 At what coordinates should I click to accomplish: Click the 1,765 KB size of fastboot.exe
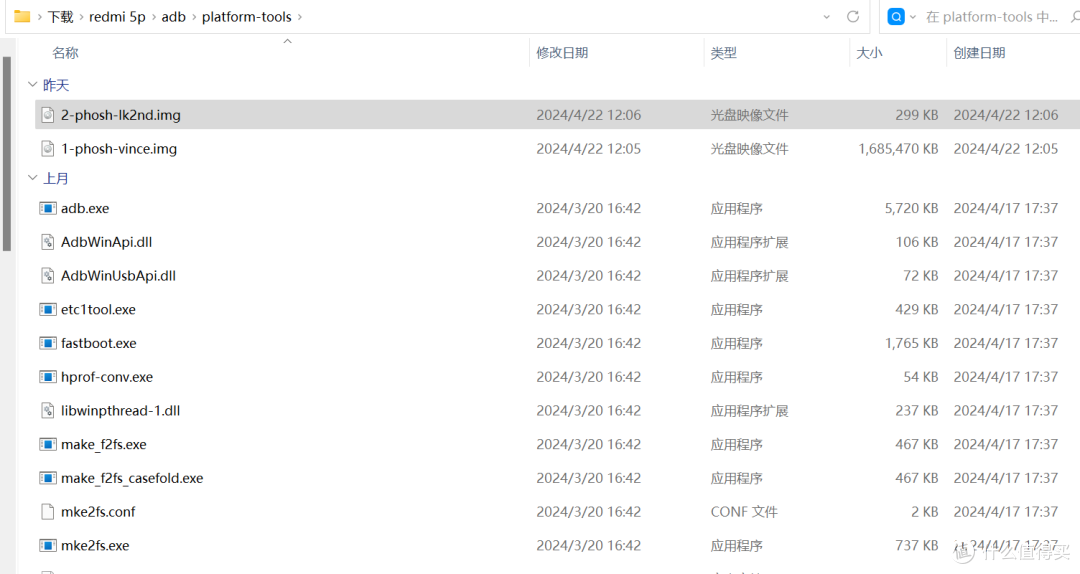click(x=911, y=343)
